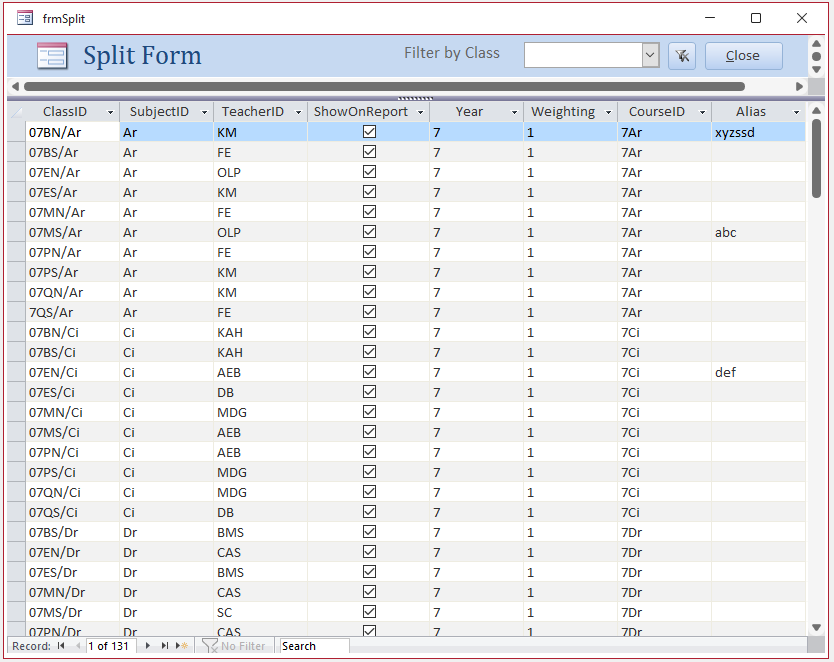
Task: Click the horizontal scrollbar thumb in form header
Action: (384, 86)
